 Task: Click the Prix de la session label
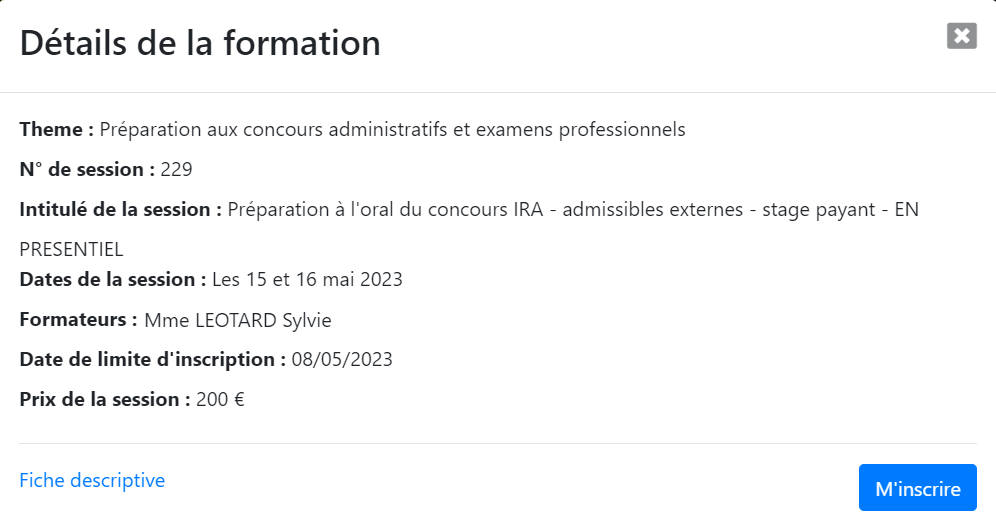[x=105, y=399]
